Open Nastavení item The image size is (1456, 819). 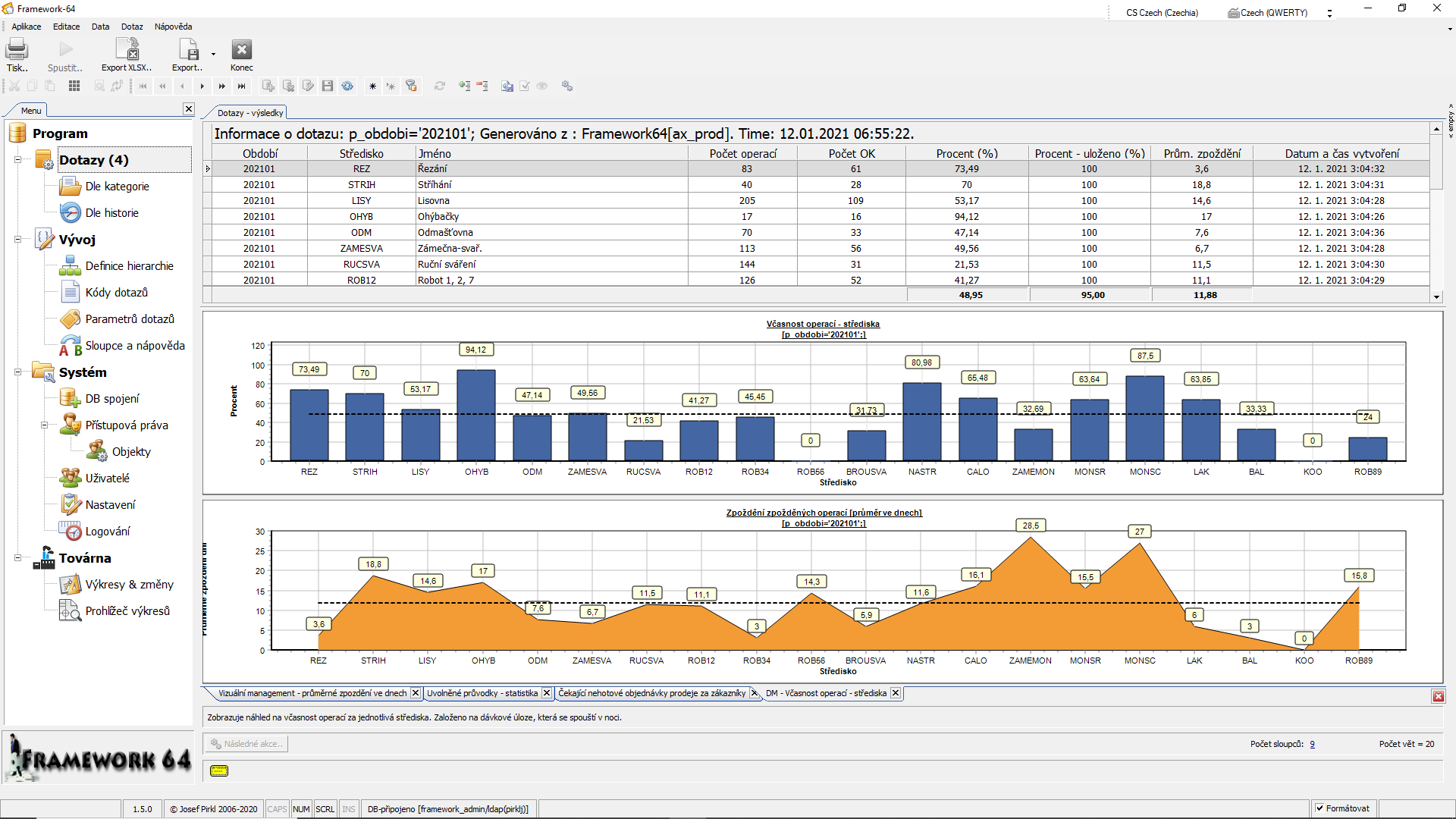click(110, 505)
